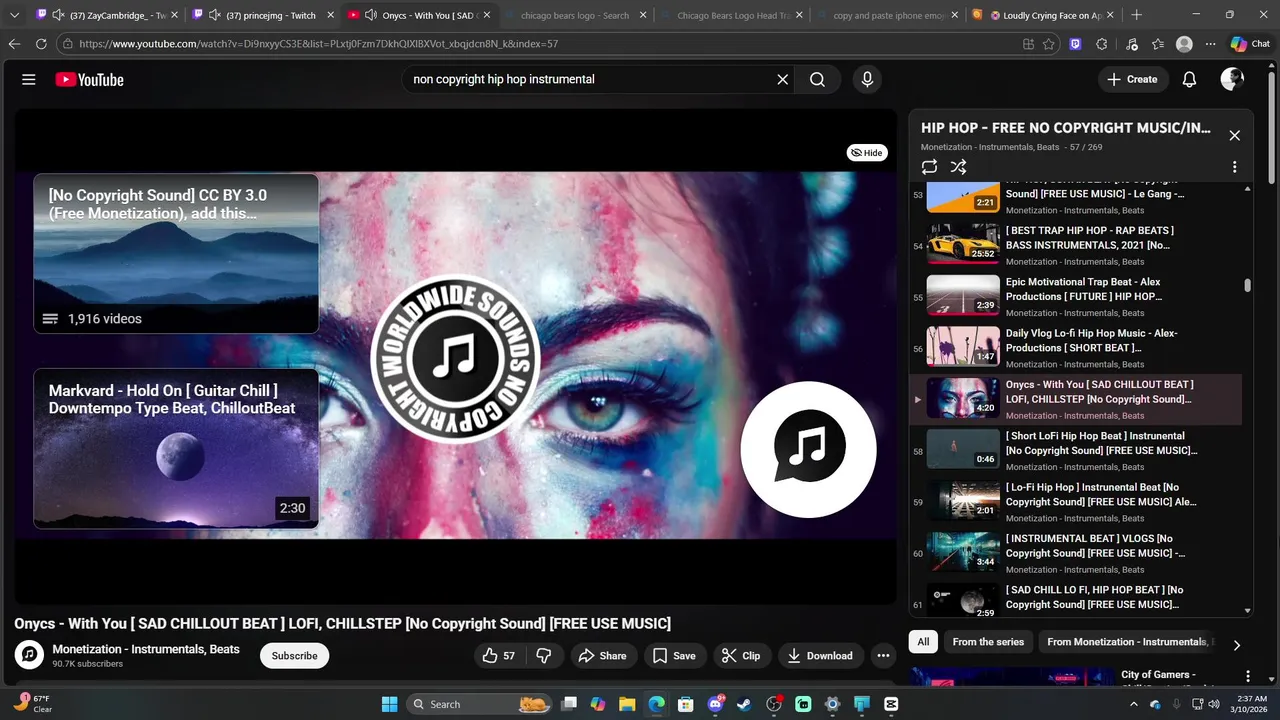Mute the ZayCambridge tab speaker icon

click(58, 15)
